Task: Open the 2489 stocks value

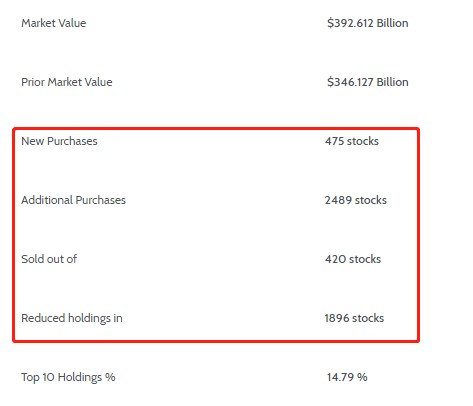Action: [x=356, y=200]
